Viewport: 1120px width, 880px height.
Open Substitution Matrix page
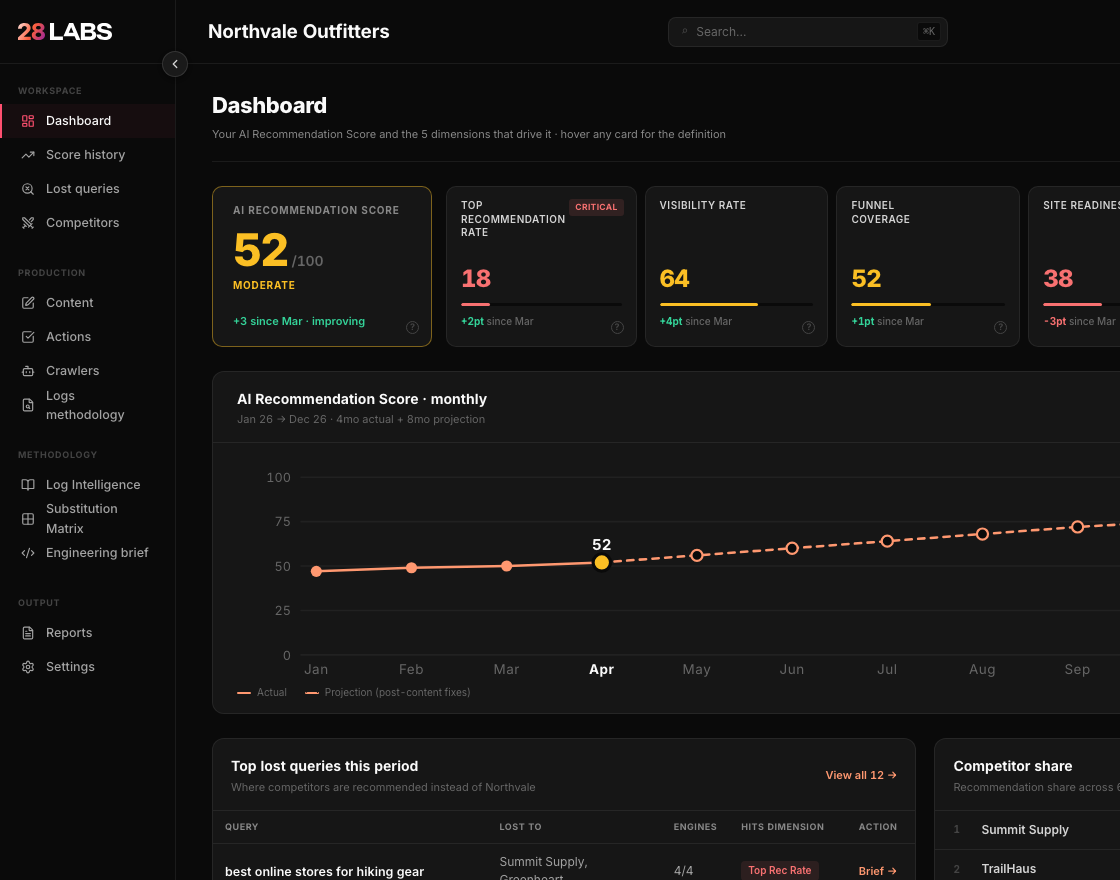tap(88, 519)
